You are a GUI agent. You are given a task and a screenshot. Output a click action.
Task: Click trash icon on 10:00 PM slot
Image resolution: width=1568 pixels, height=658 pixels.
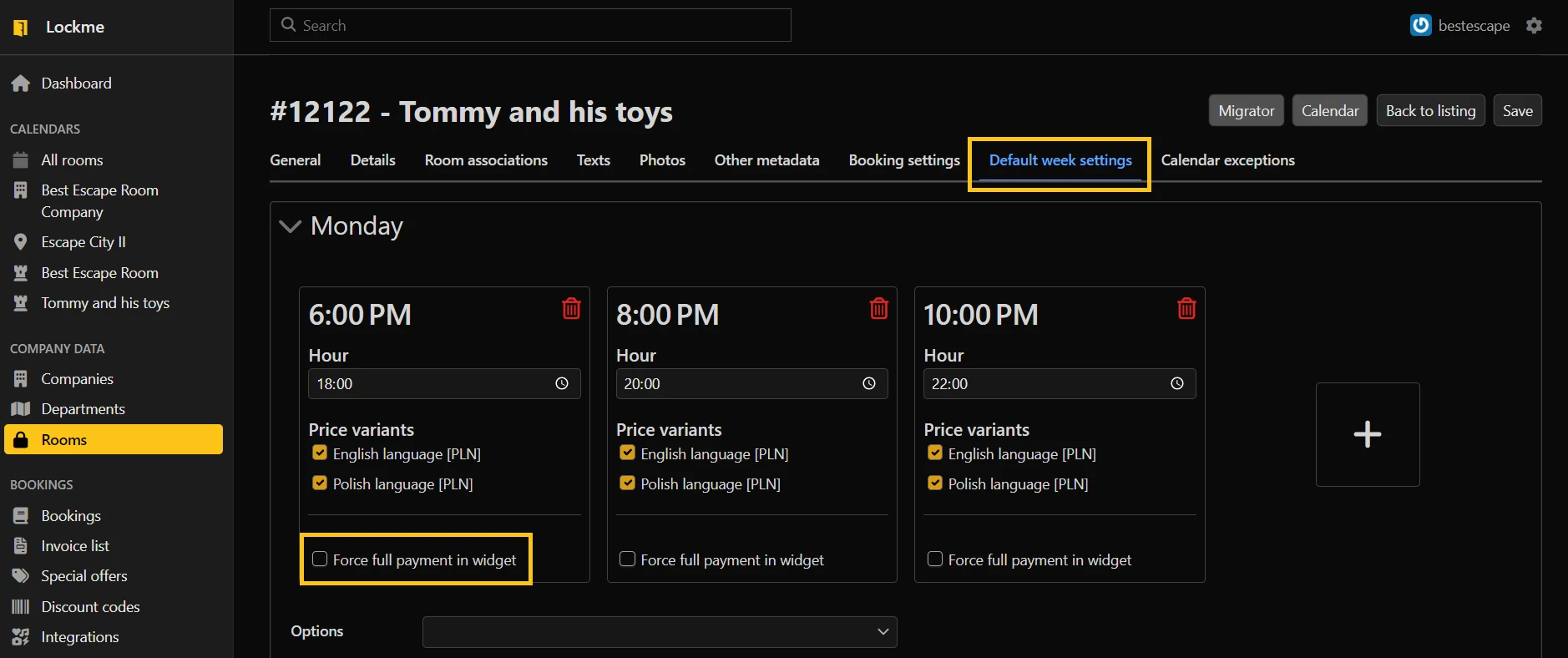point(1186,308)
